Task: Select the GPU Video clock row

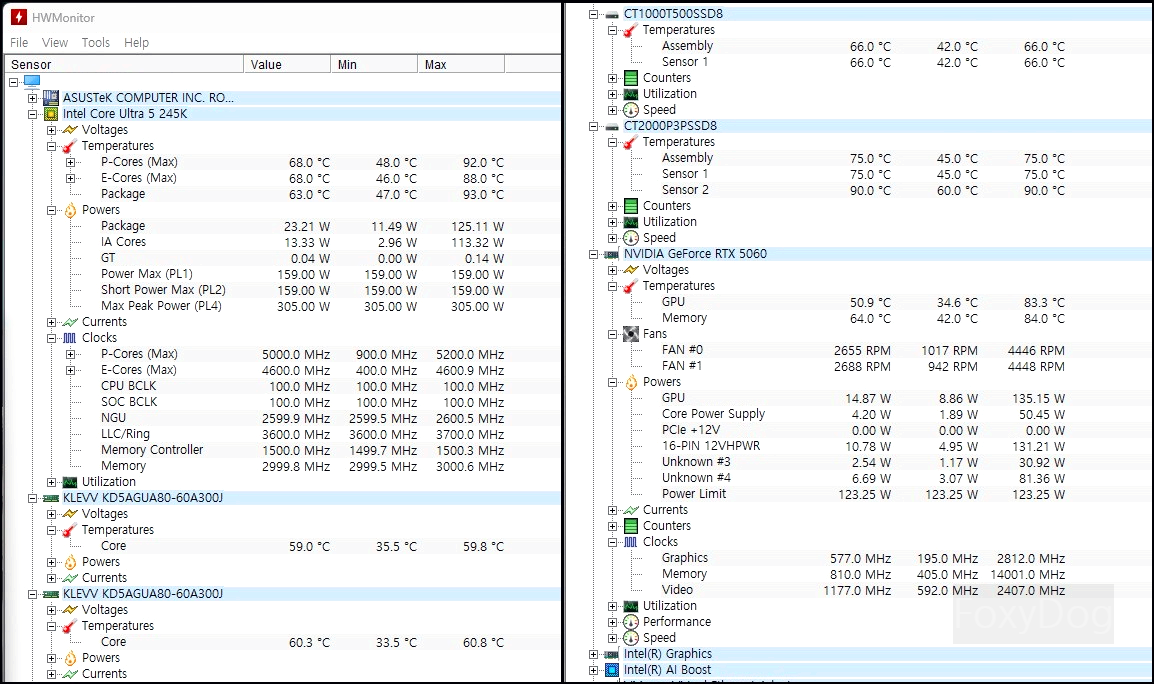Action: [863, 590]
